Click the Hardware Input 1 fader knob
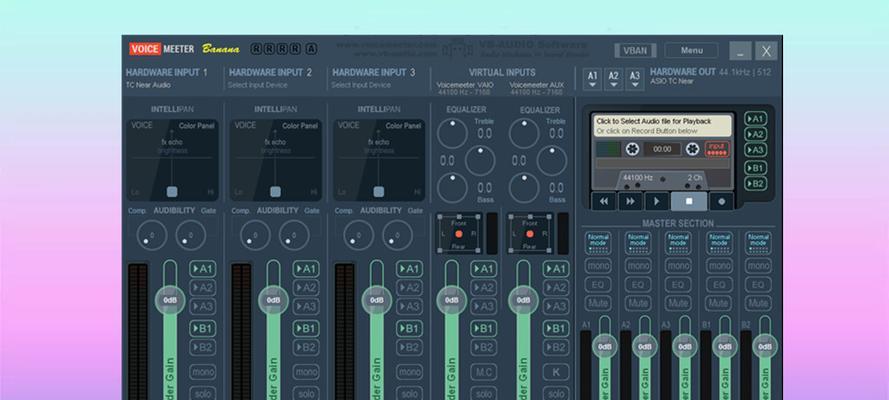889x400 pixels. 170,300
